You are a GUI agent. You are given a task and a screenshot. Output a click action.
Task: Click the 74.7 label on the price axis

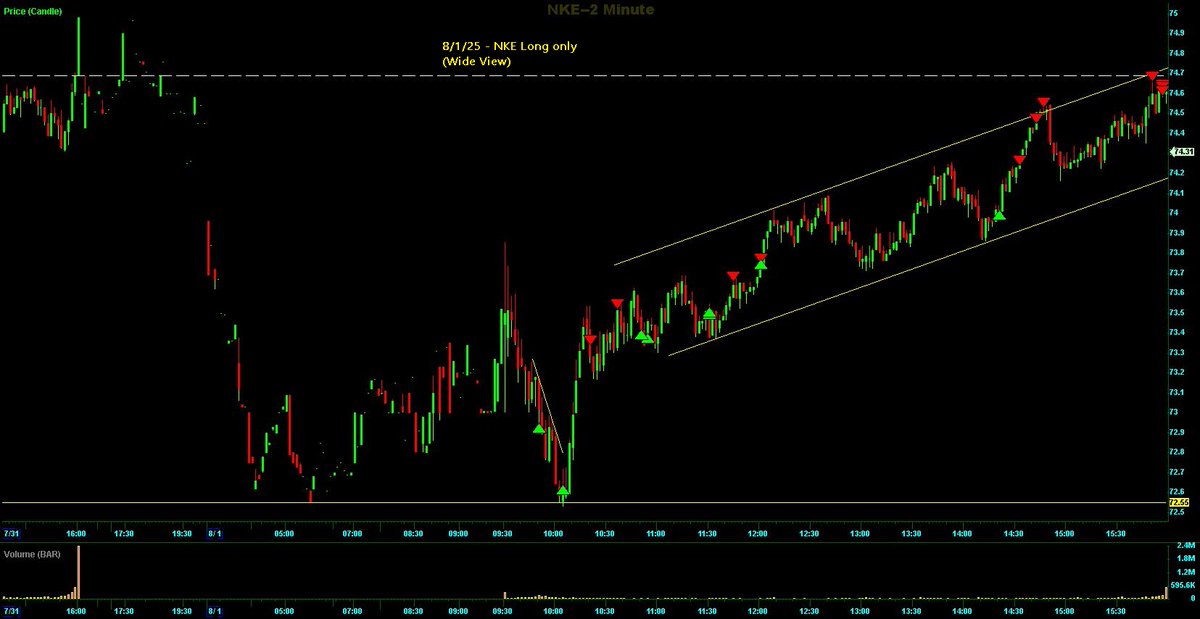point(1176,73)
